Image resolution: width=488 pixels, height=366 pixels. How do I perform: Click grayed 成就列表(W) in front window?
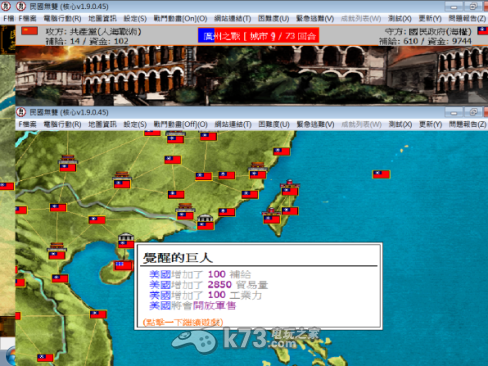(361, 124)
